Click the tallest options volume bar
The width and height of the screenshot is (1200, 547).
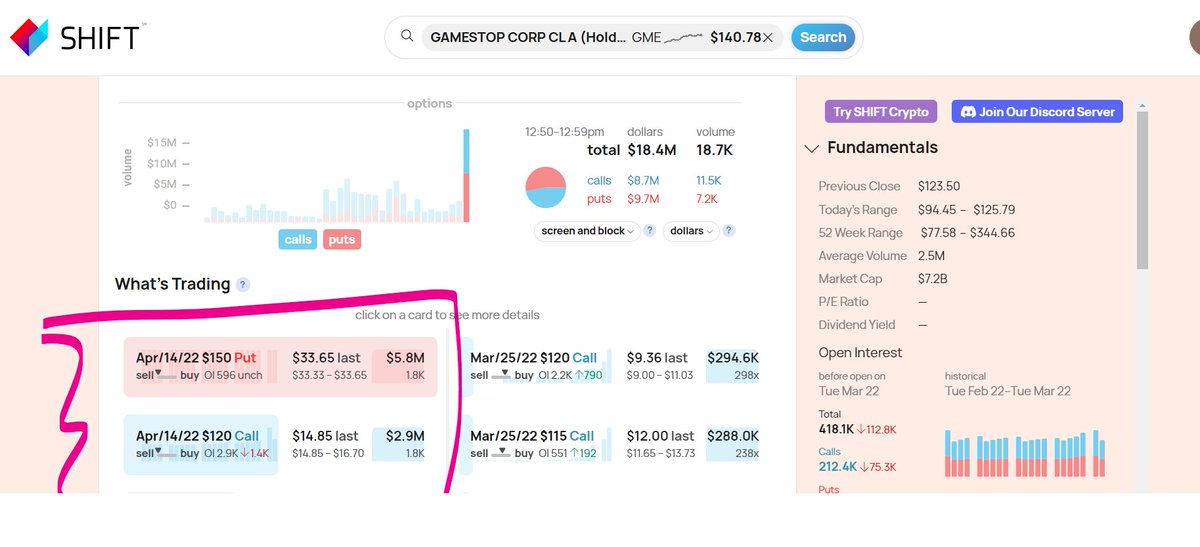pyautogui.click(x=466, y=176)
